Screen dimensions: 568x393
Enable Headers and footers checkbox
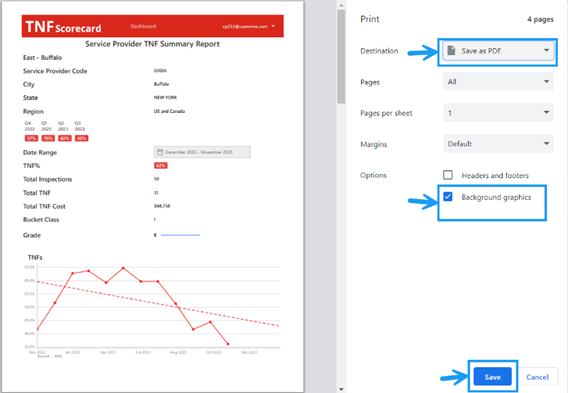pyautogui.click(x=448, y=175)
